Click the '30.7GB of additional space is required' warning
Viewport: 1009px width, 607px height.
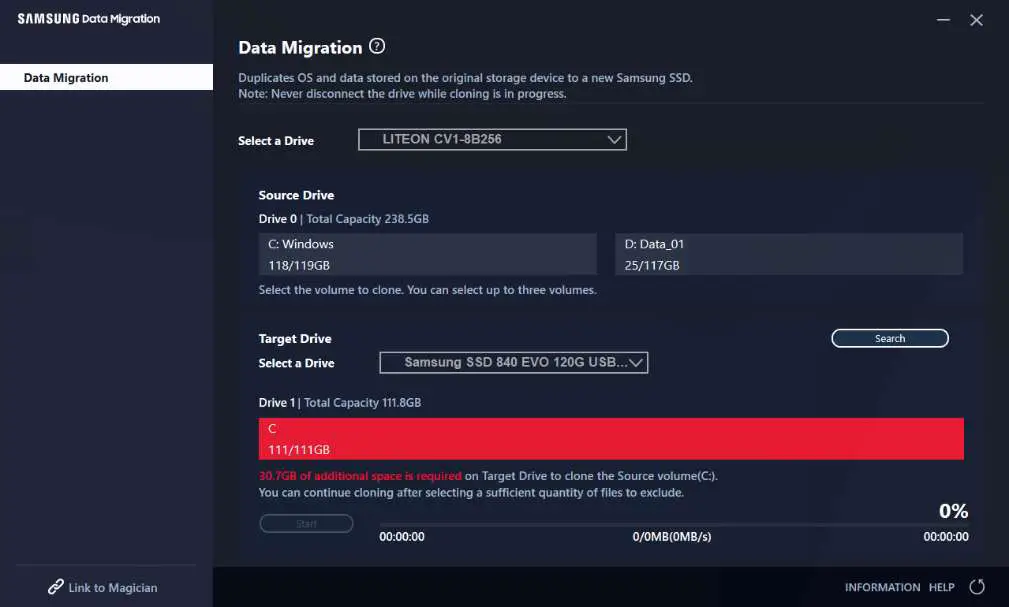[360, 476]
